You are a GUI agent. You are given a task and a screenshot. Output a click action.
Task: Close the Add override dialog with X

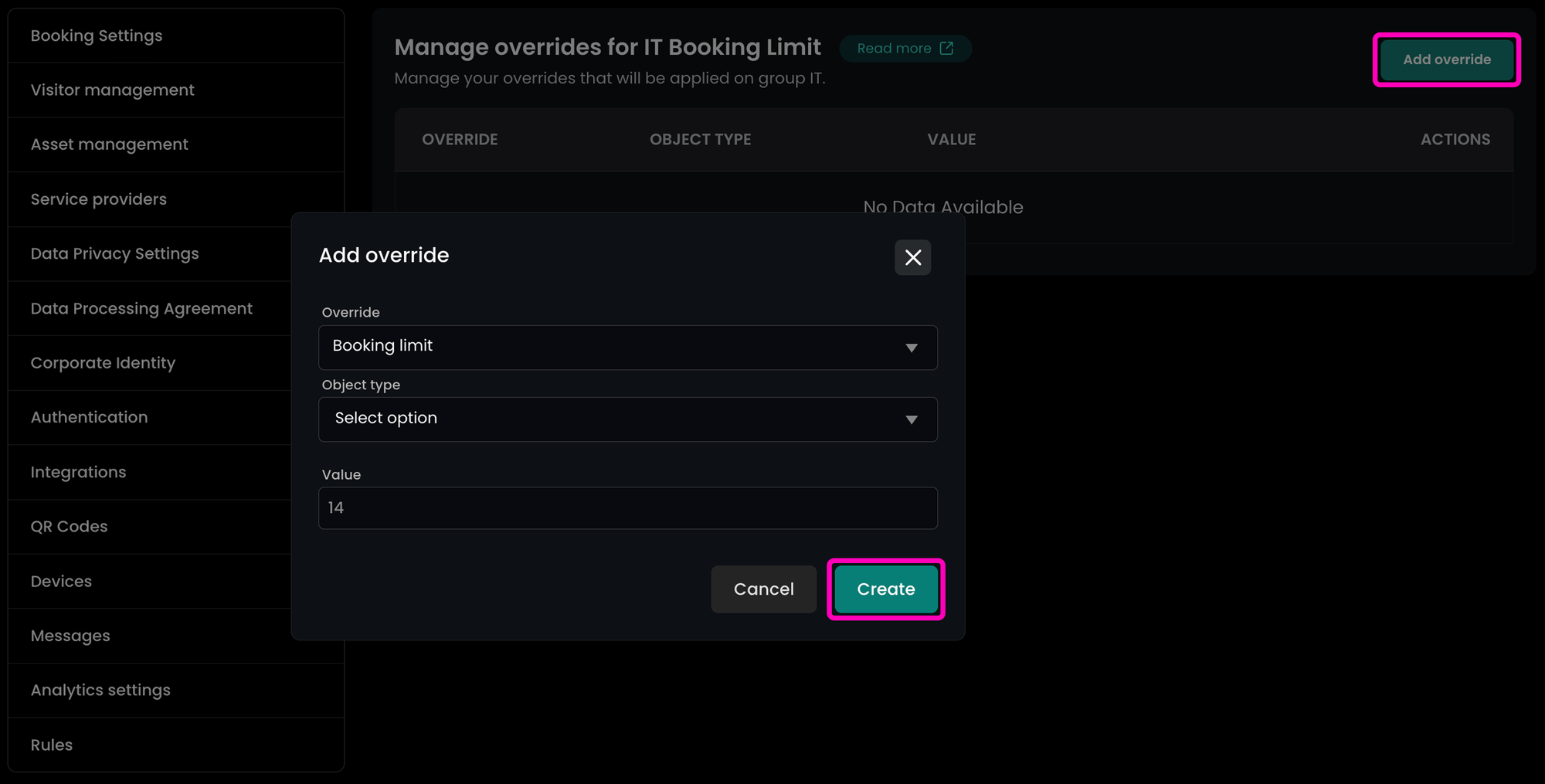click(912, 257)
